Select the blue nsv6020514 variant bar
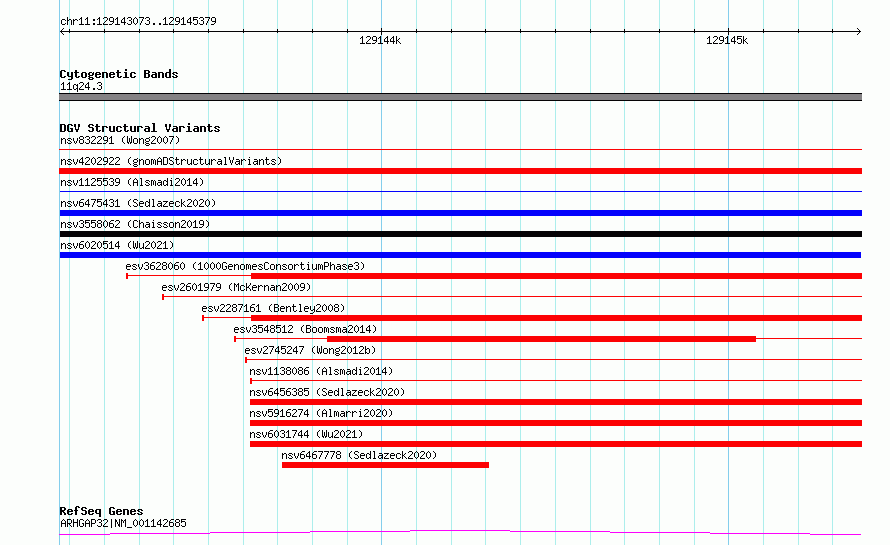Screen dimensions: 890x545 click(460, 255)
